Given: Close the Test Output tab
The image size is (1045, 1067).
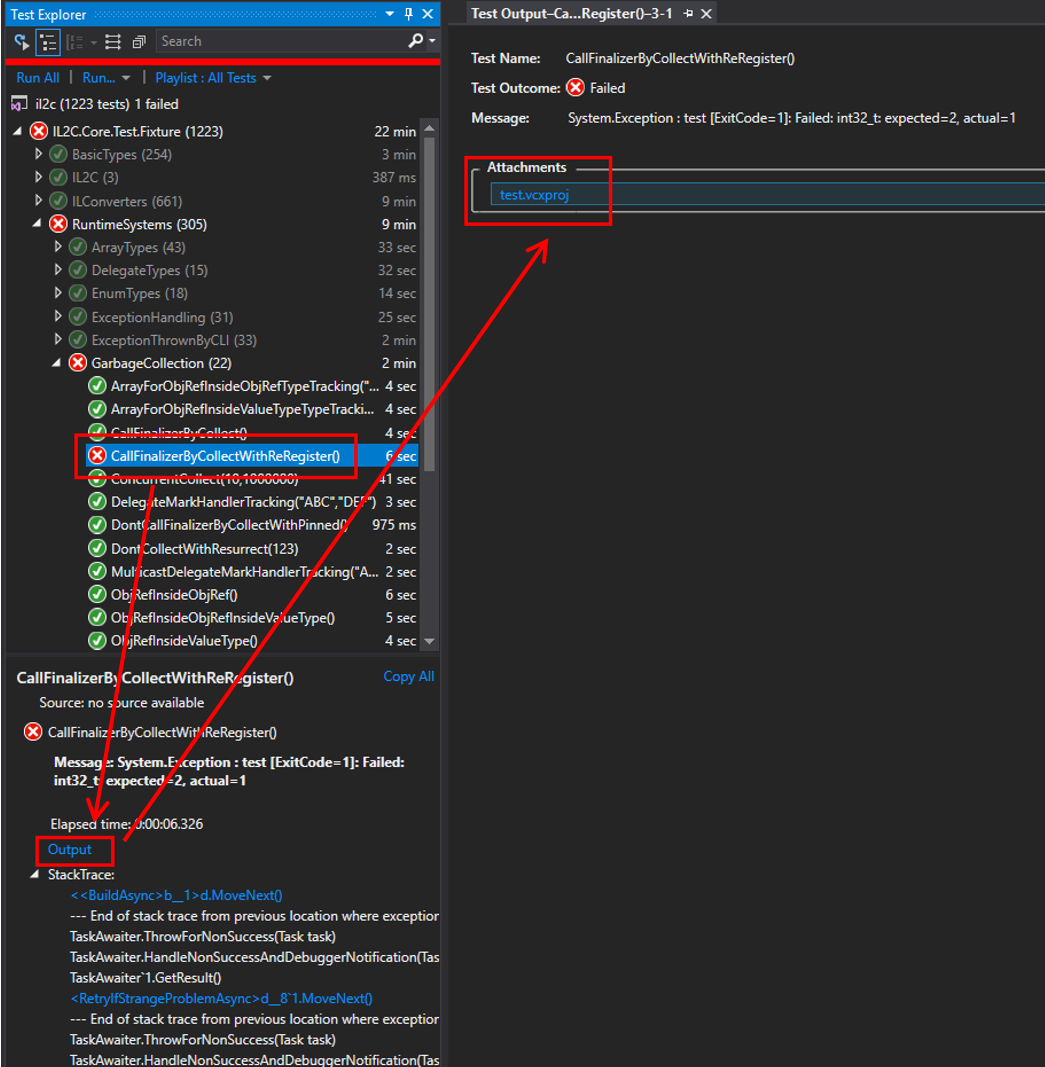Looking at the screenshot, I should (x=706, y=14).
